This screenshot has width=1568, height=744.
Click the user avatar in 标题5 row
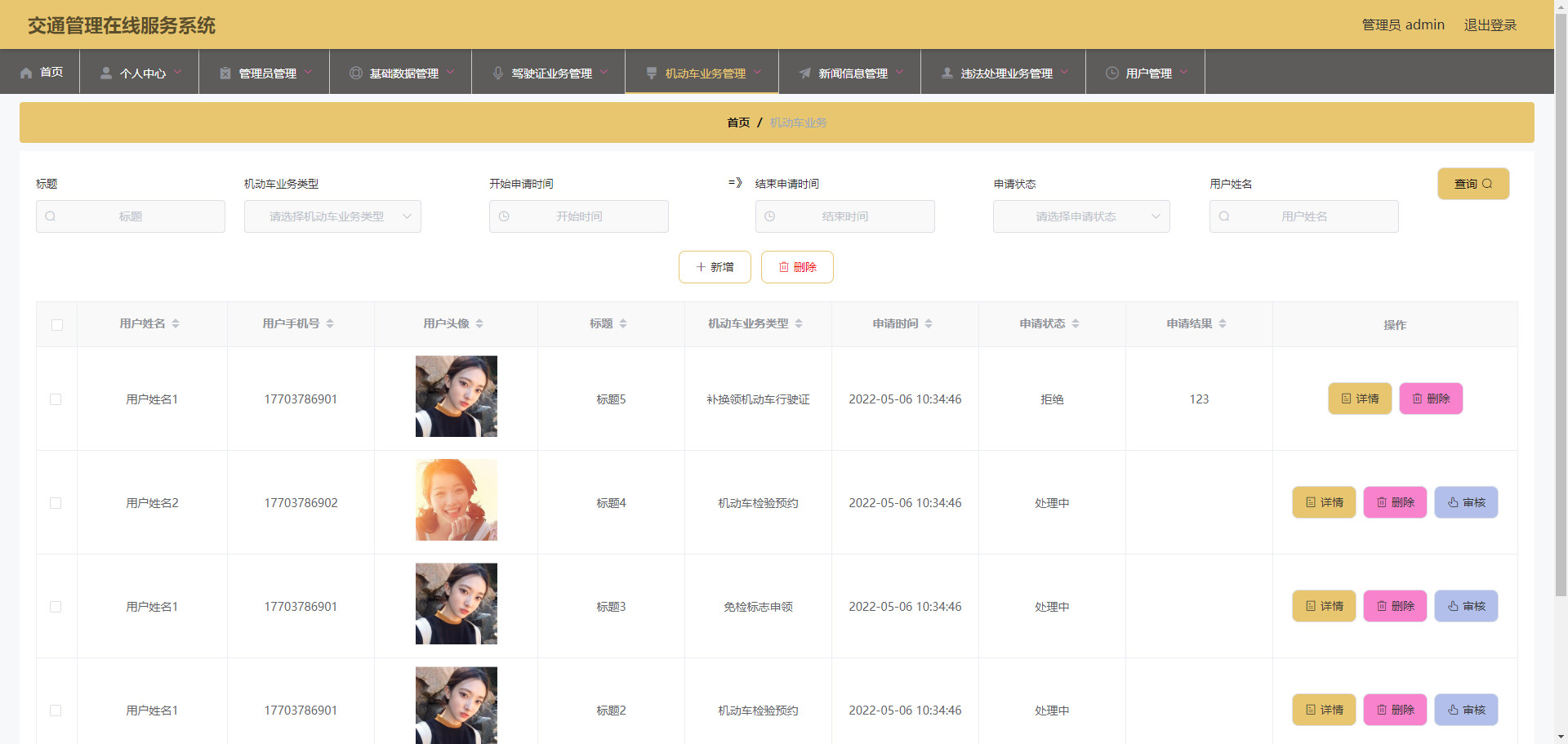[457, 396]
